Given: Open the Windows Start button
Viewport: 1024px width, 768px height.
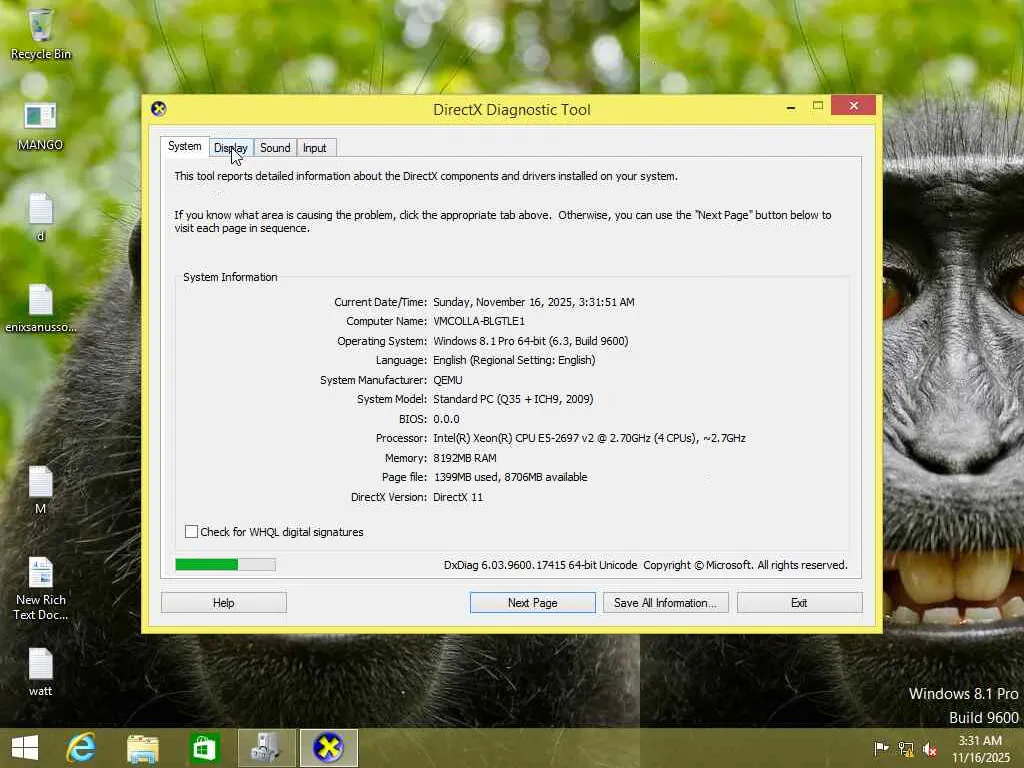Looking at the screenshot, I should click(x=25, y=748).
